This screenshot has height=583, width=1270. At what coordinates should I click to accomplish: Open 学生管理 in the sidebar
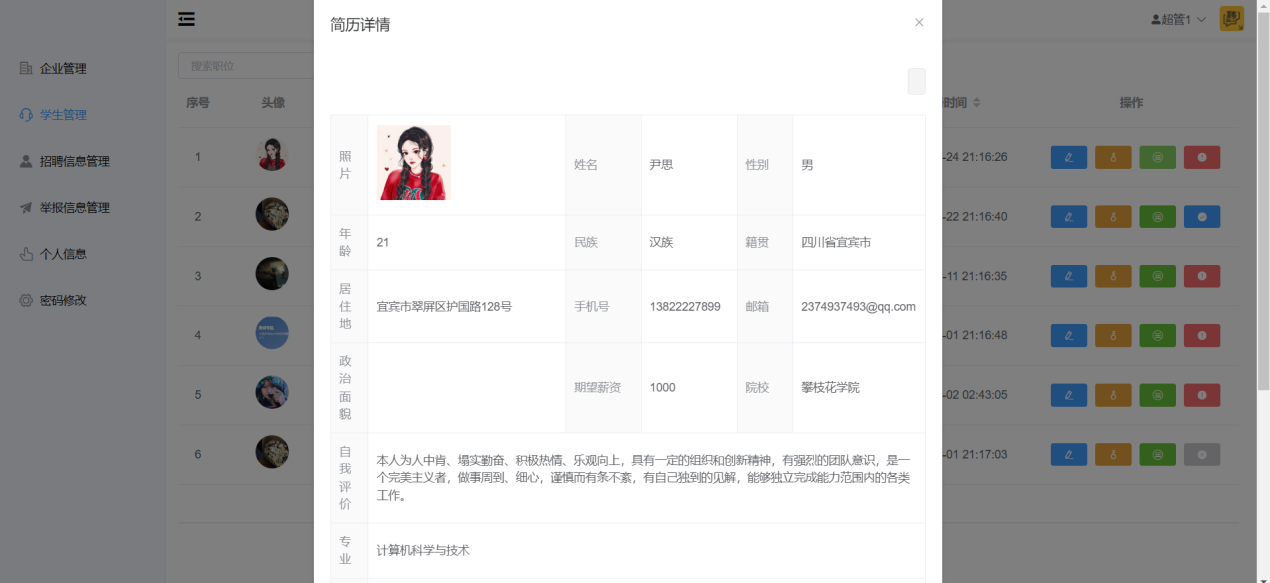63,115
